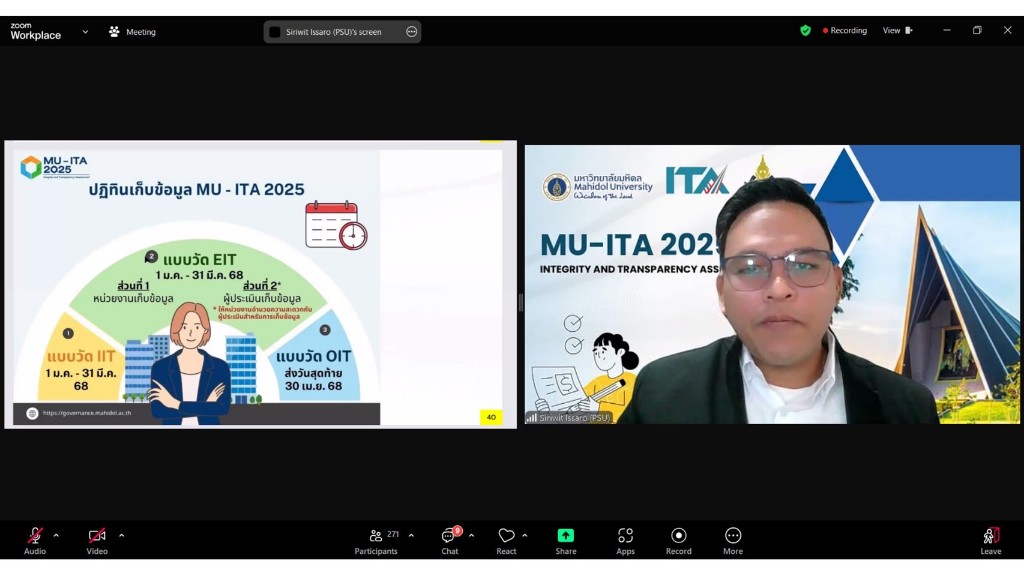
Task: Open the Meeting tab
Action: (132, 32)
